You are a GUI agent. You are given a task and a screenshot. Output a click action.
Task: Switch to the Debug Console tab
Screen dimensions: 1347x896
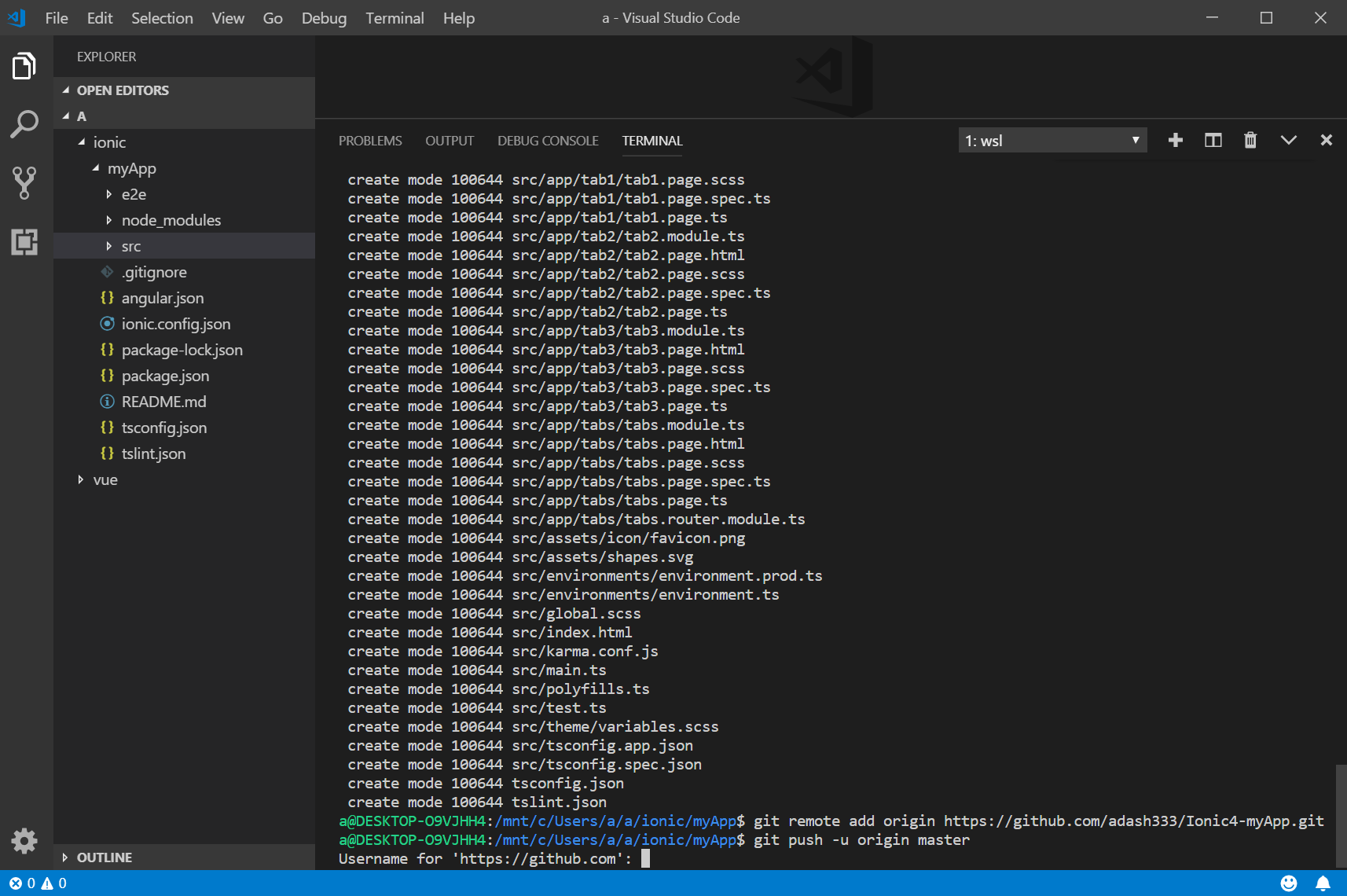548,141
